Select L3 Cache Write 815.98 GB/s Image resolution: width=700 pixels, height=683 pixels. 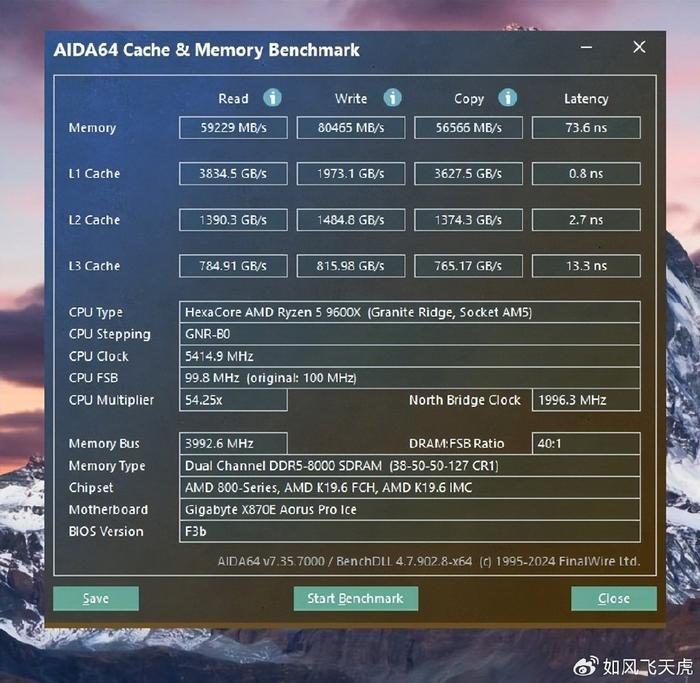pos(351,266)
